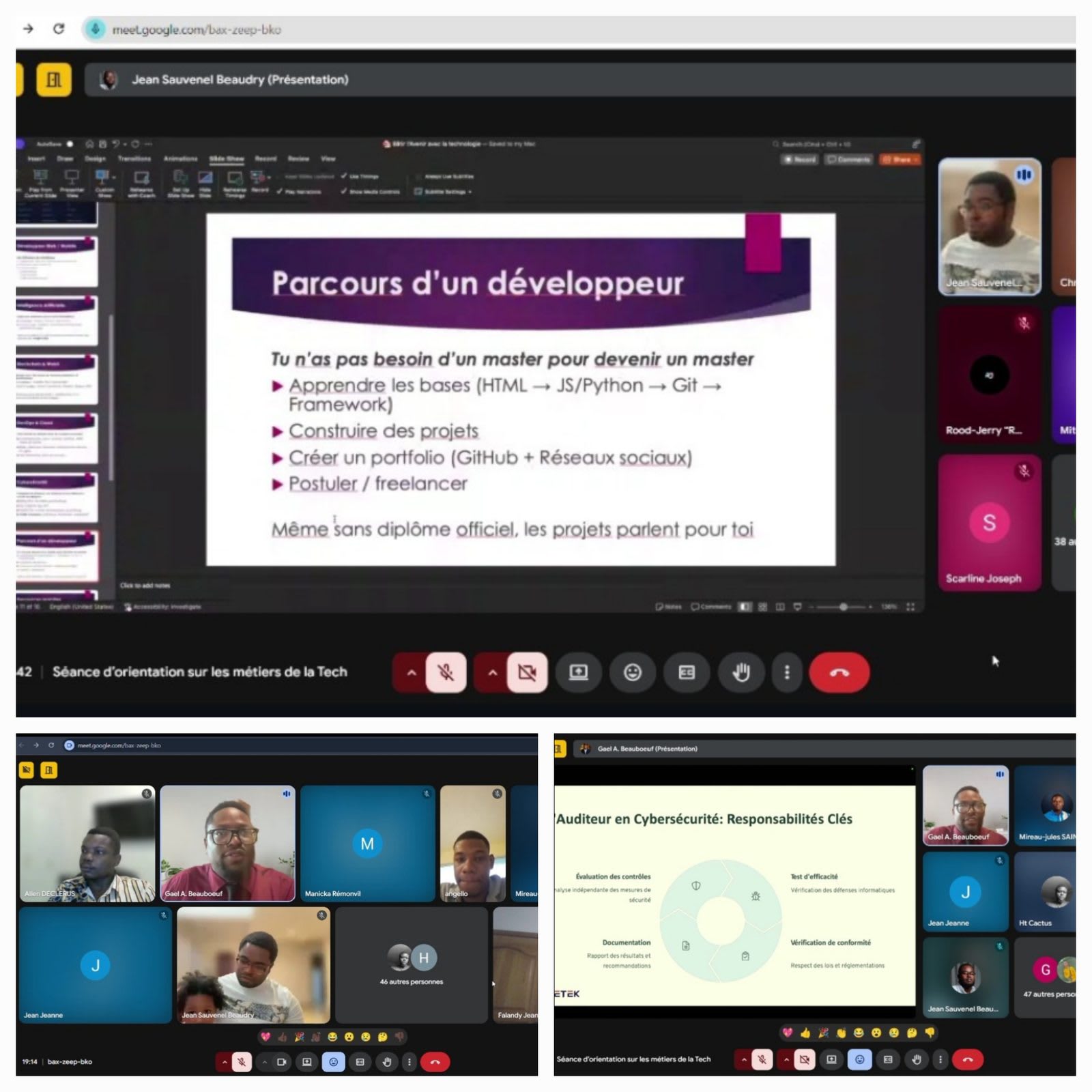Adjust PowerPoint zoom slider in status bar
This screenshot has height=1092, width=1092.
coord(844,607)
